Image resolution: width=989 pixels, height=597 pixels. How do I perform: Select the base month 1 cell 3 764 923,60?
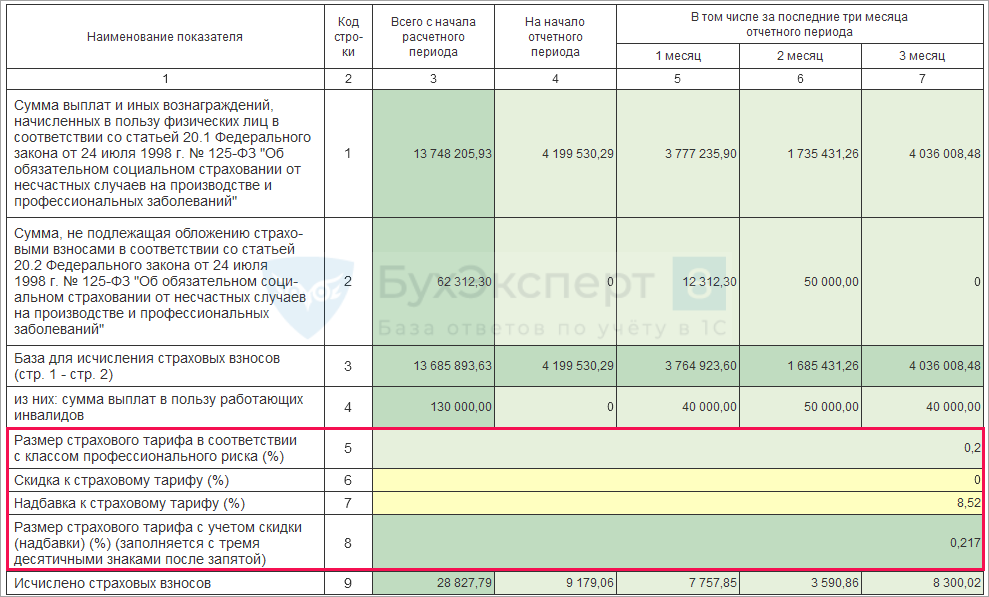click(x=678, y=366)
